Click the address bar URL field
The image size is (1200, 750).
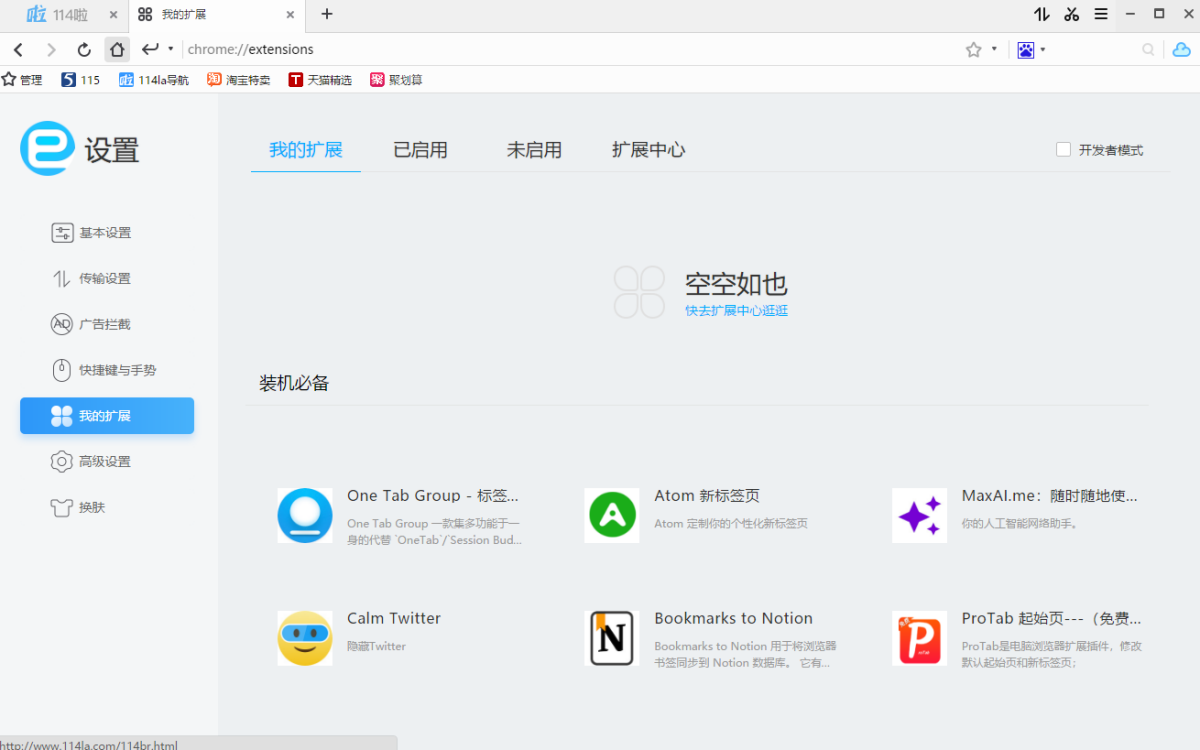(x=560, y=49)
